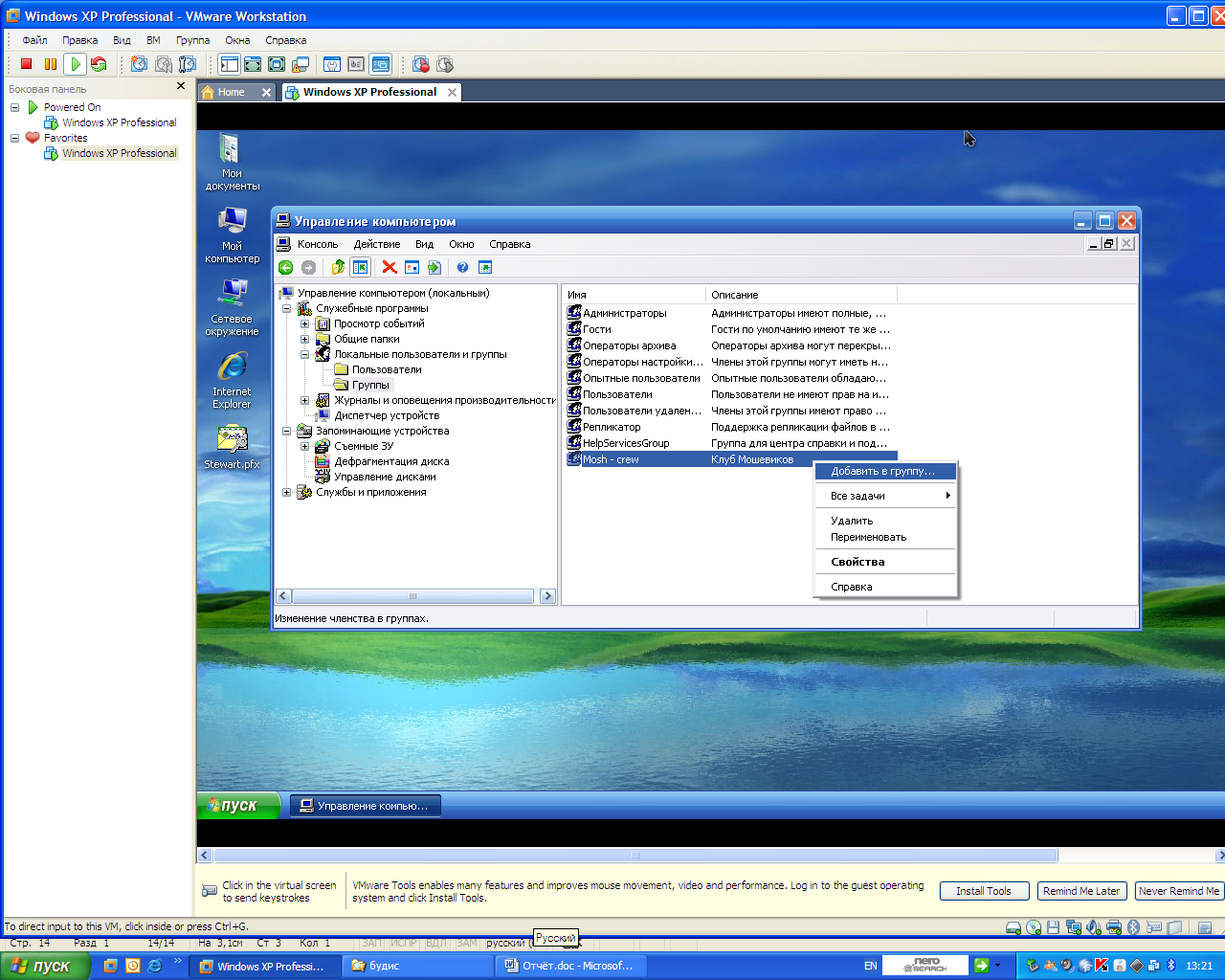
Task: Collapse the Powered On tree node
Action: [14, 107]
